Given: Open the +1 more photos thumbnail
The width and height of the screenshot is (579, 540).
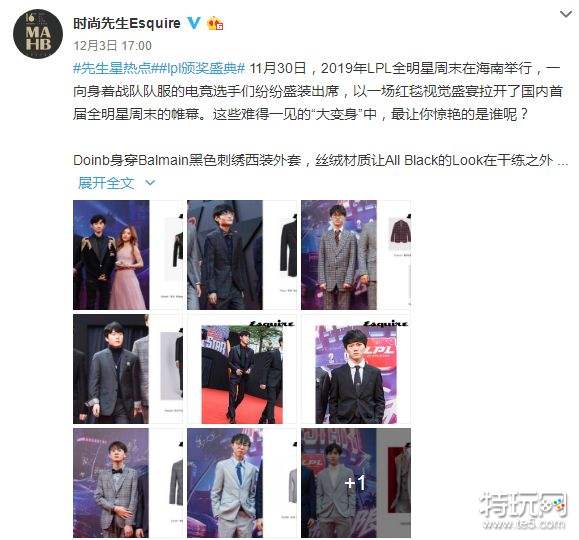Looking at the screenshot, I should pyautogui.click(x=356, y=483).
